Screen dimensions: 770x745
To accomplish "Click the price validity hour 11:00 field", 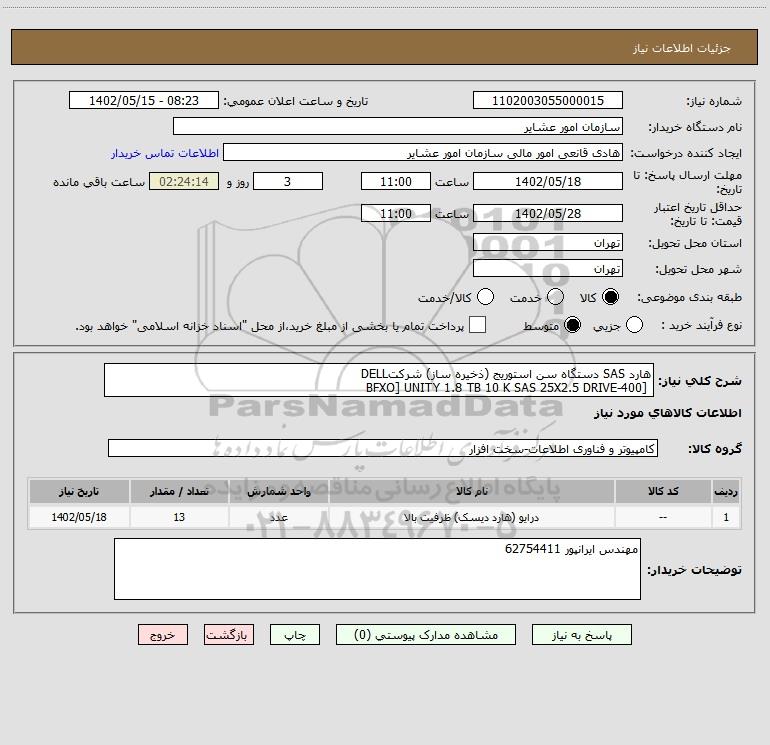I will [396, 213].
